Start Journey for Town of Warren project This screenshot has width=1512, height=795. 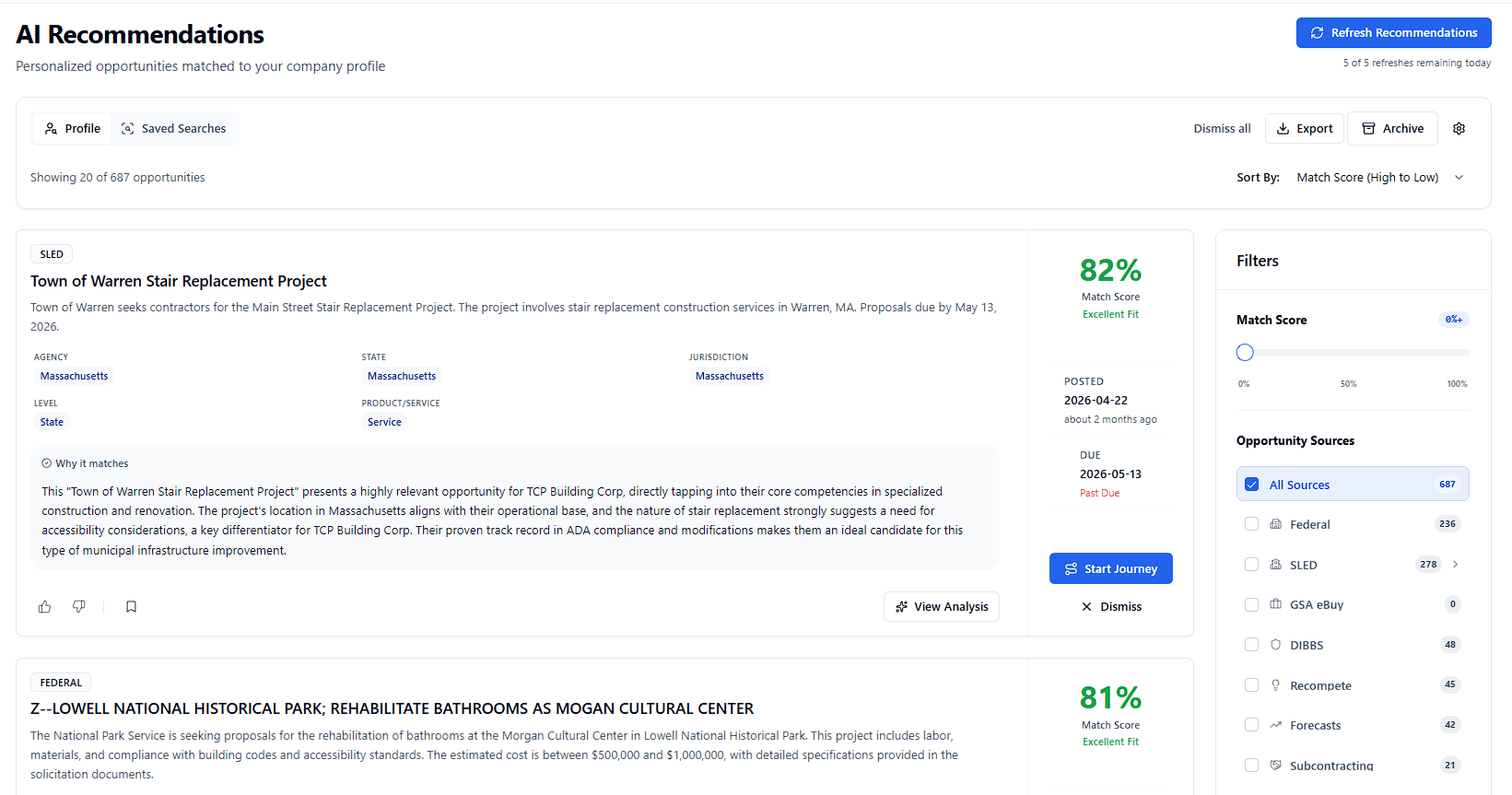[1110, 568]
